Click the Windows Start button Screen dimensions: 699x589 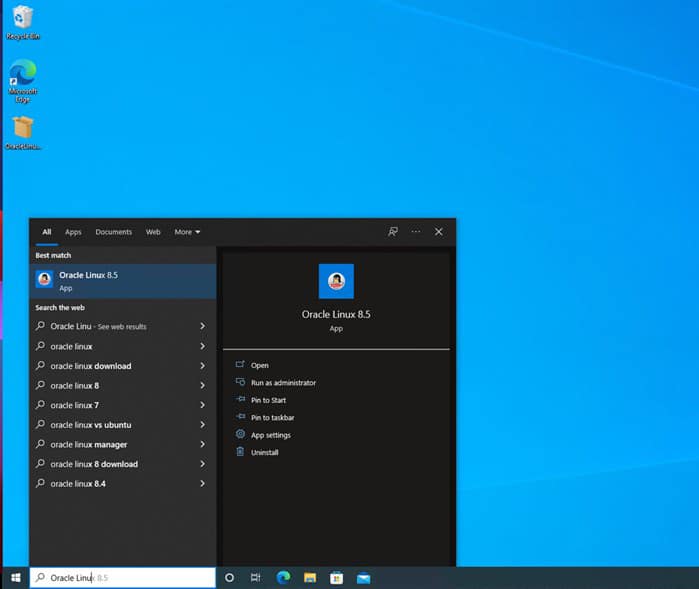tap(15, 578)
